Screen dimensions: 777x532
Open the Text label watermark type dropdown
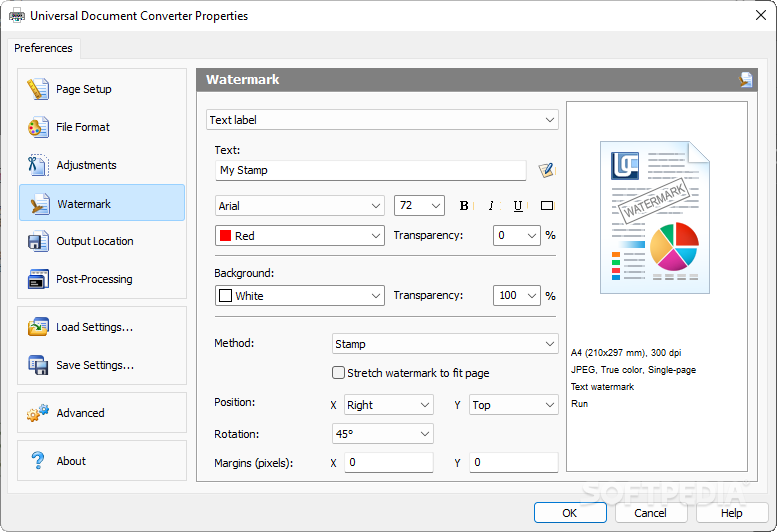pyautogui.click(x=382, y=120)
